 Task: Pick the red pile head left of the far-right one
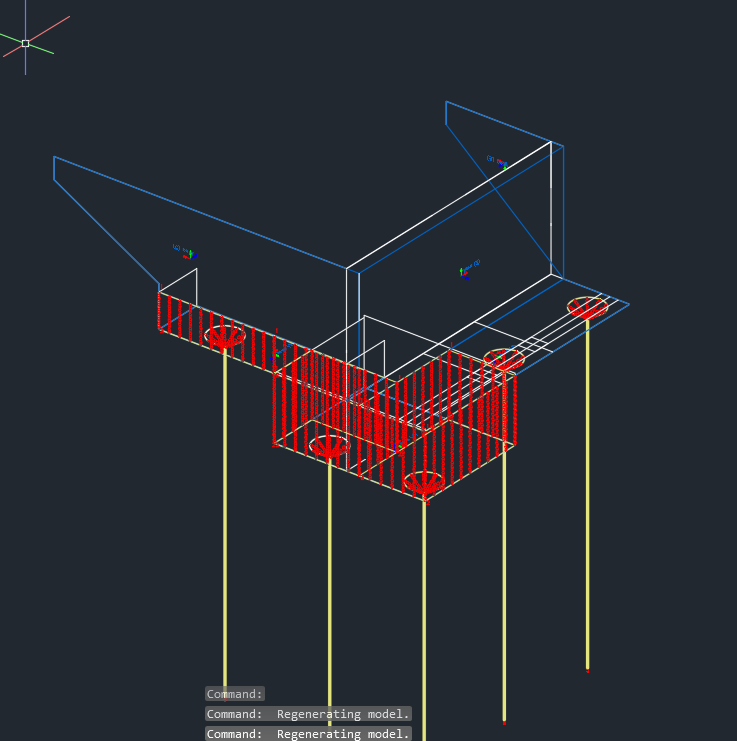[504, 359]
